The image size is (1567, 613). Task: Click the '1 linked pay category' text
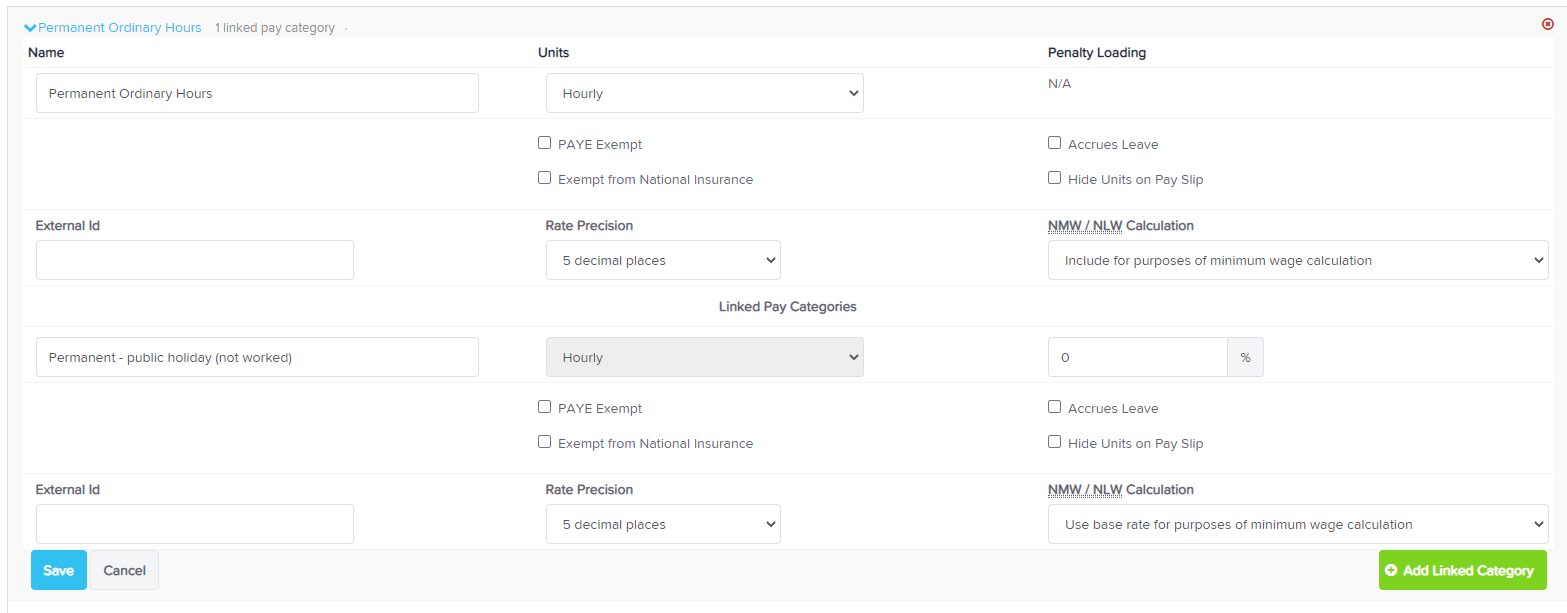click(275, 28)
